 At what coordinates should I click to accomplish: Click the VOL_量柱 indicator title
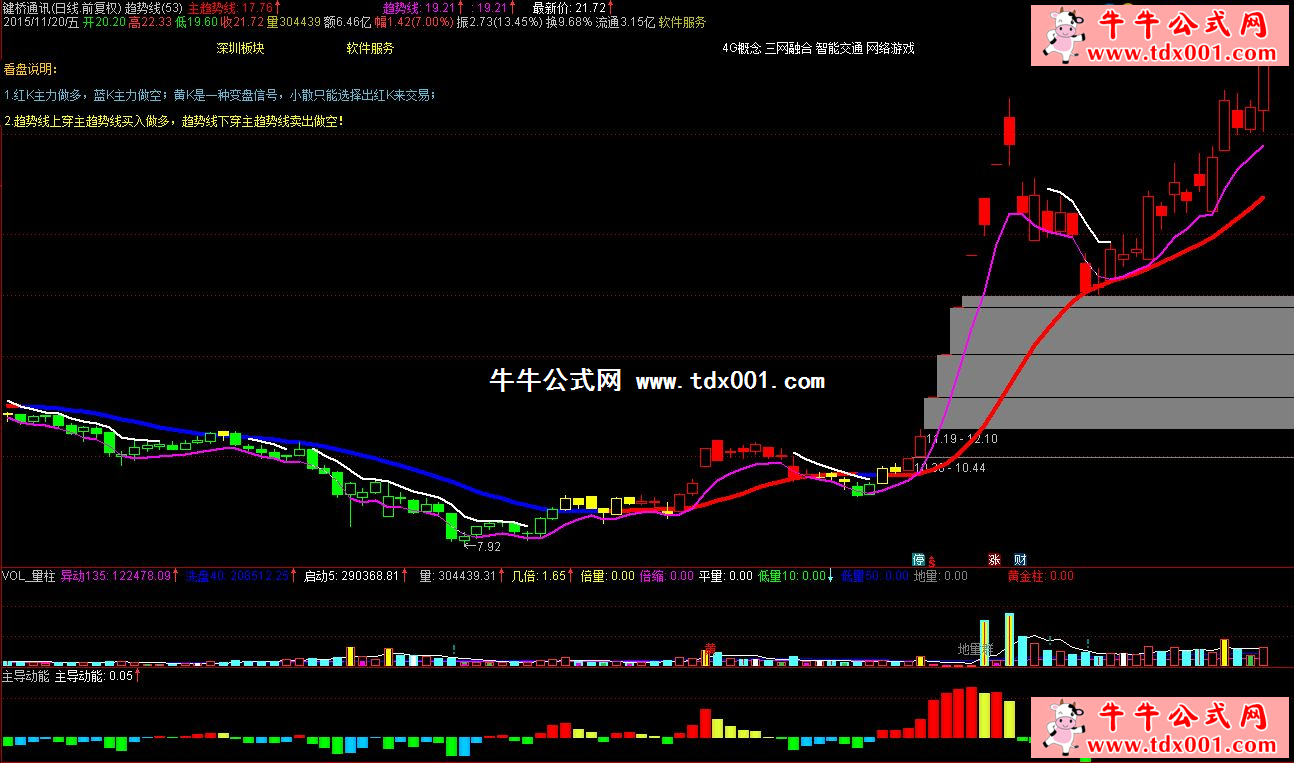click(29, 576)
